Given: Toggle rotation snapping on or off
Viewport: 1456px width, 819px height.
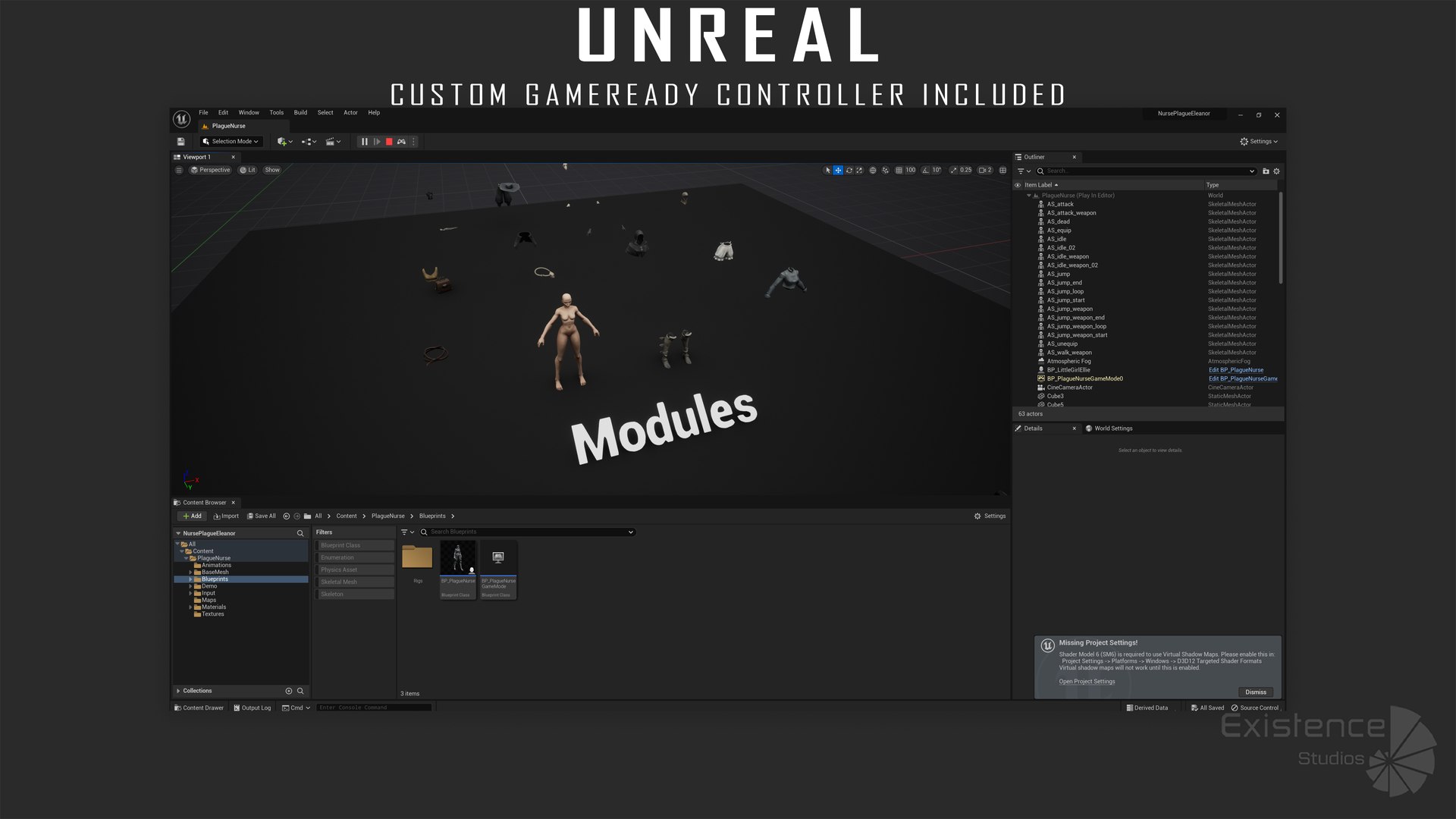Looking at the screenshot, I should pos(926,171).
